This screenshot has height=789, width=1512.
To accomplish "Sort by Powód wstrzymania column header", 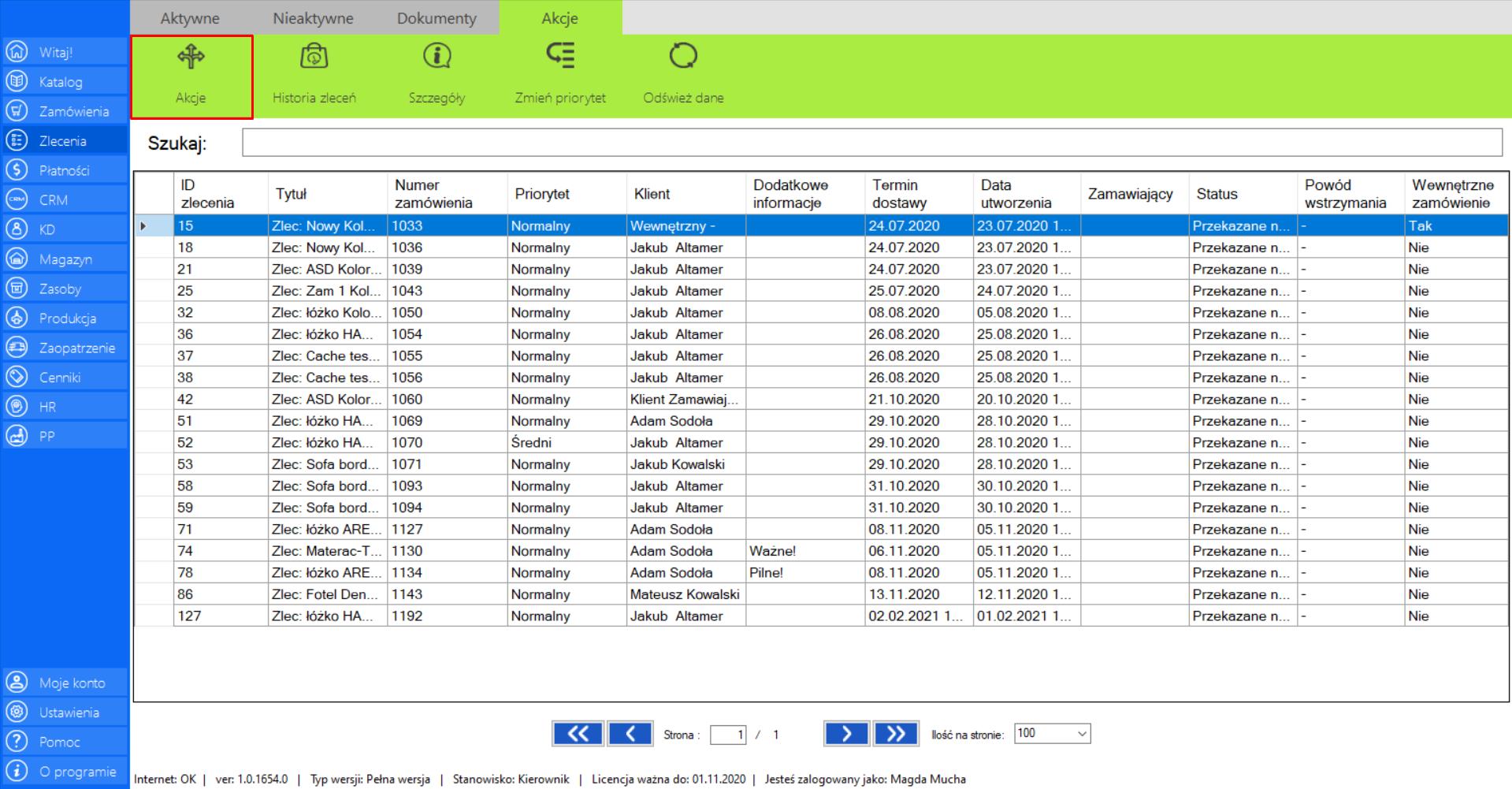I will point(1351,194).
